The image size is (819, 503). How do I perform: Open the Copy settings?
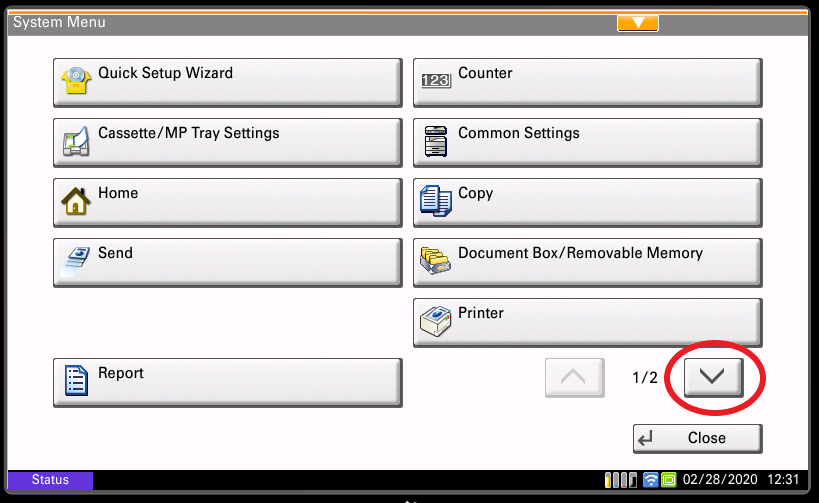[588, 203]
